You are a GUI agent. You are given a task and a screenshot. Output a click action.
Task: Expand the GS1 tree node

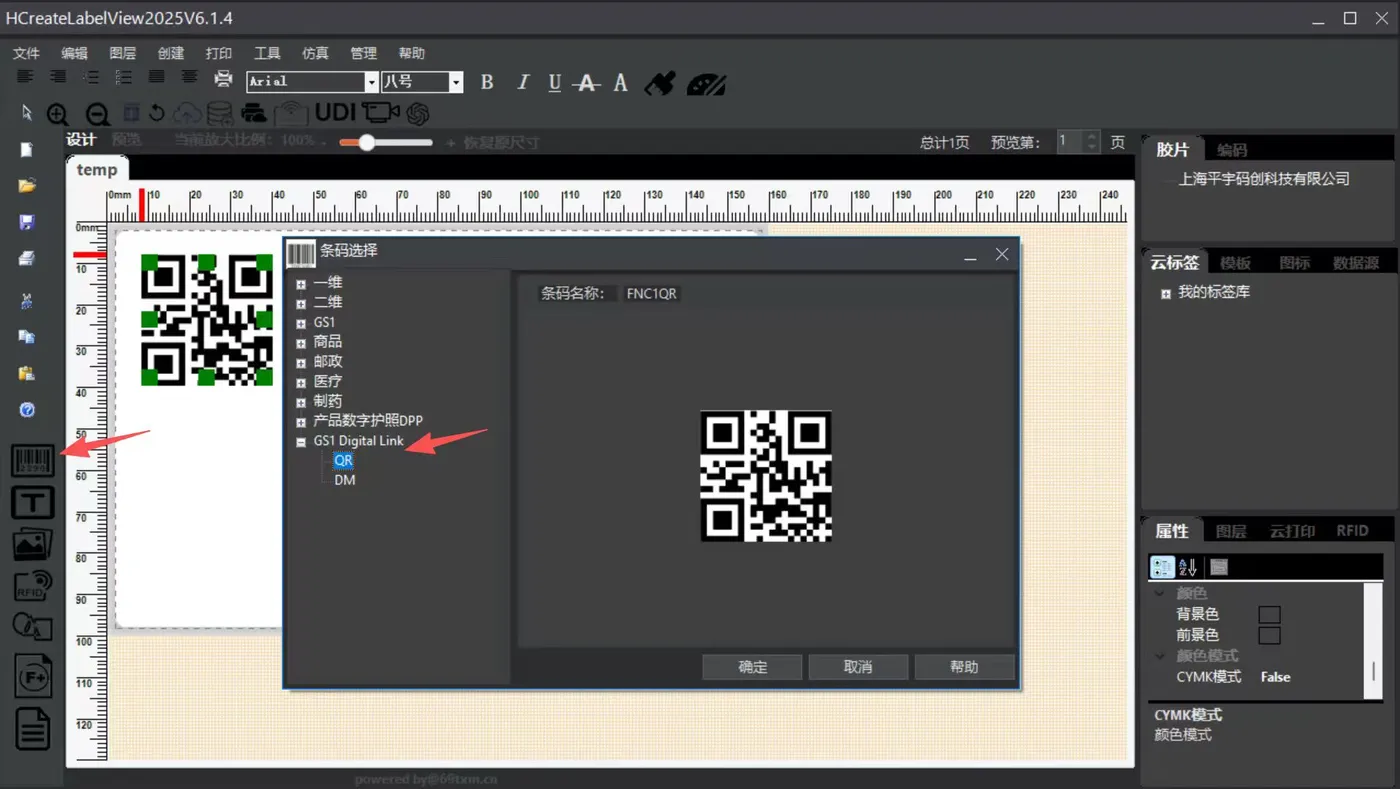301,323
